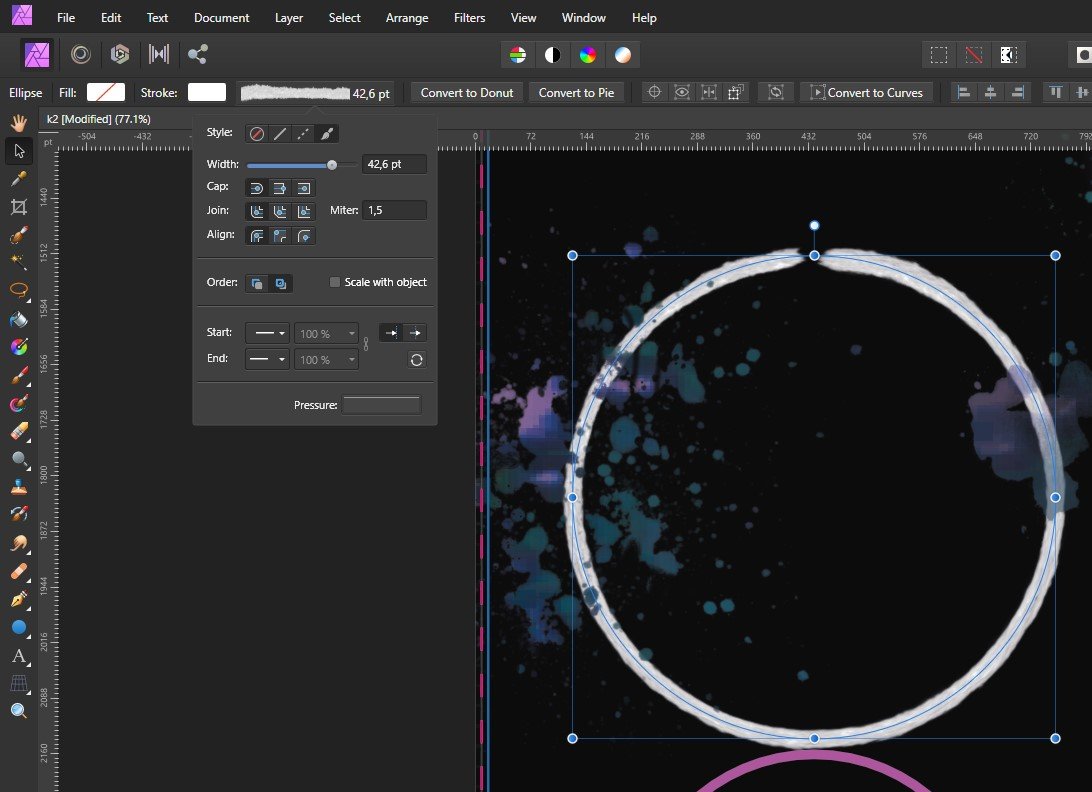
Task: Open the Filters menu
Action: [469, 17]
